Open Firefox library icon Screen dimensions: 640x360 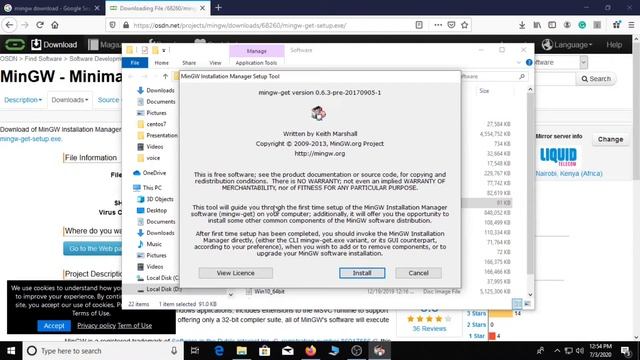tap(537, 25)
